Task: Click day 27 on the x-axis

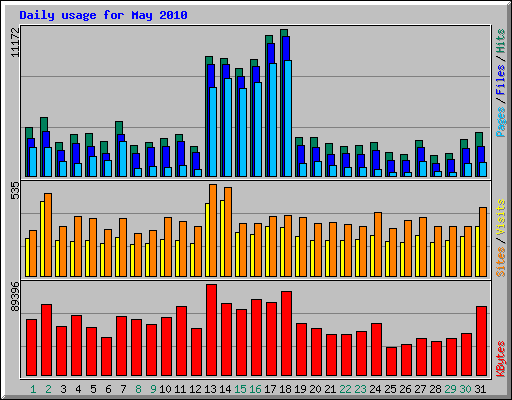Action: pyautogui.click(x=420, y=389)
